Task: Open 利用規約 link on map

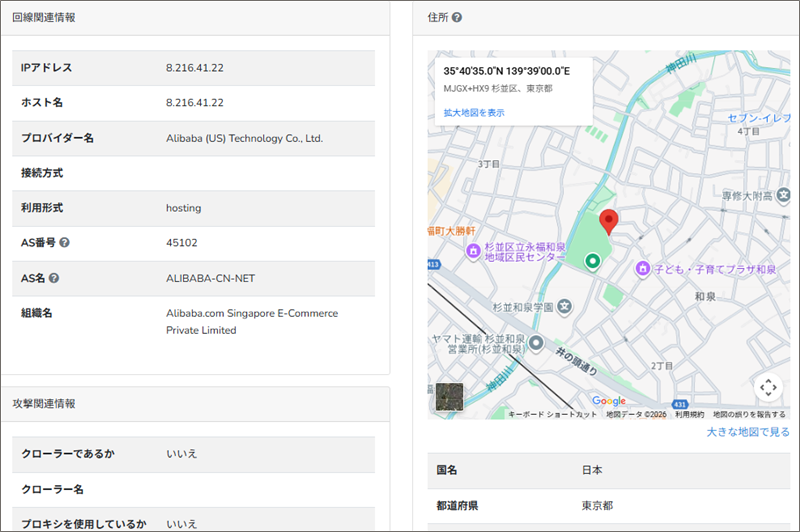Action: coord(689,414)
